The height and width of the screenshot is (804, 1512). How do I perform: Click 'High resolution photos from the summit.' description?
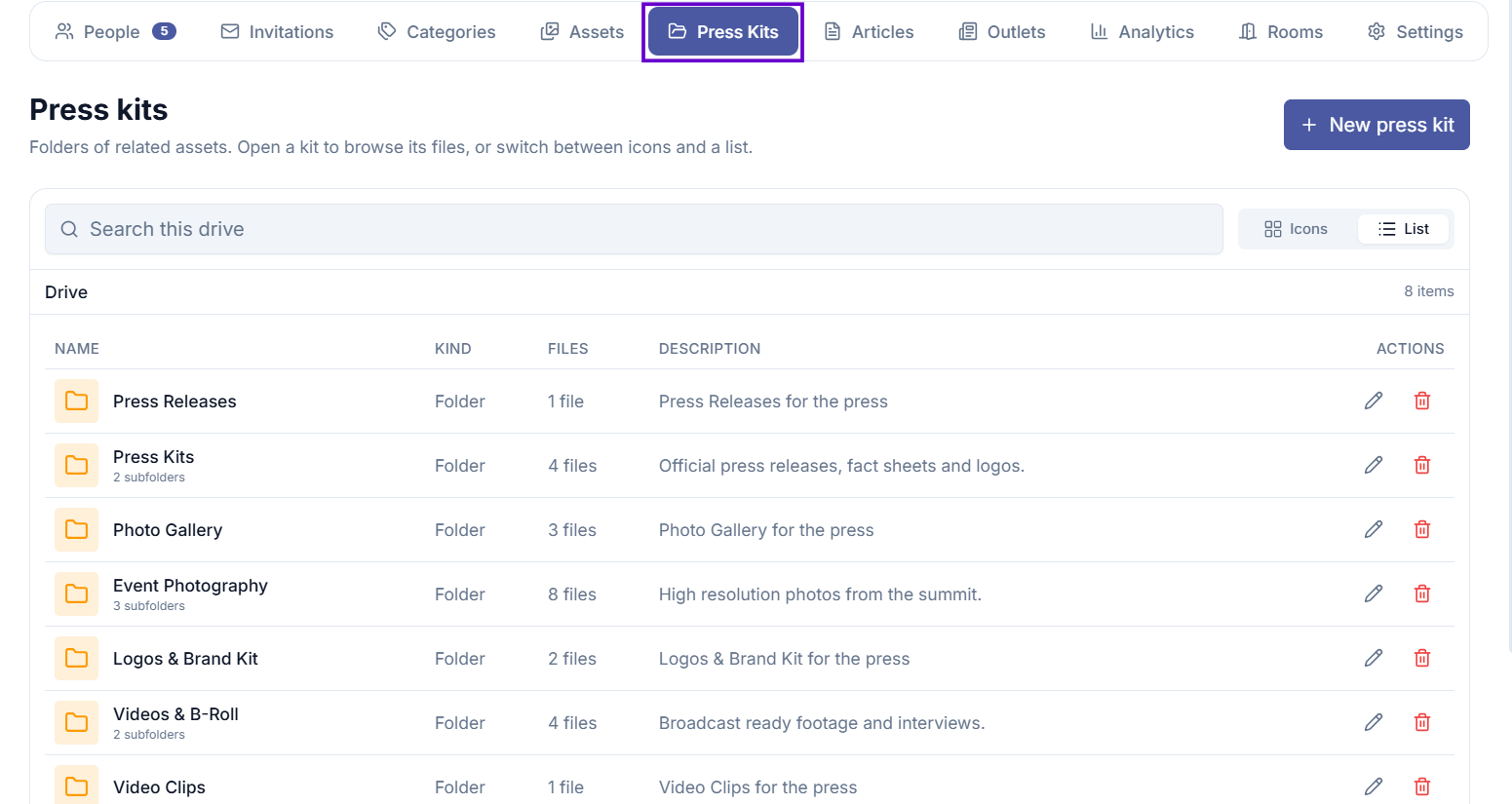click(820, 594)
